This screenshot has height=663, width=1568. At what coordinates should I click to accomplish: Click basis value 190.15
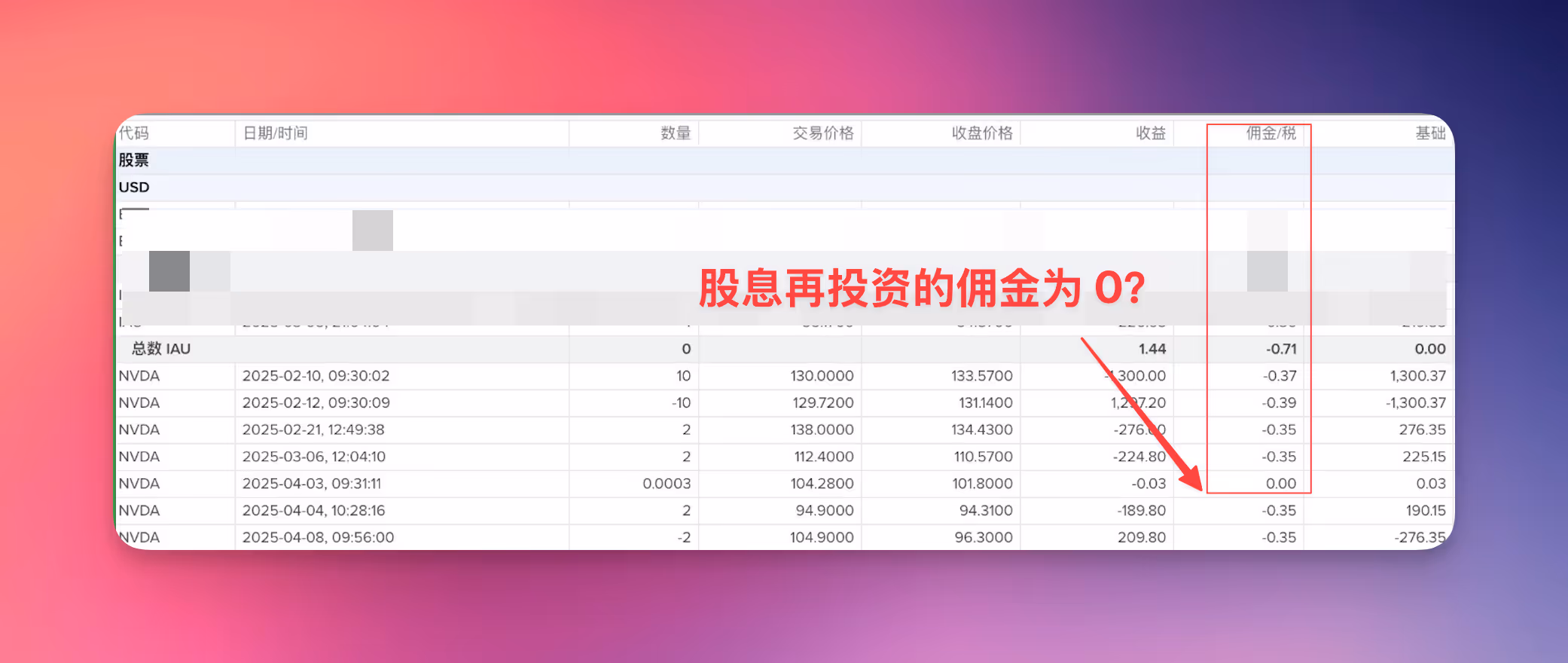click(x=1426, y=511)
